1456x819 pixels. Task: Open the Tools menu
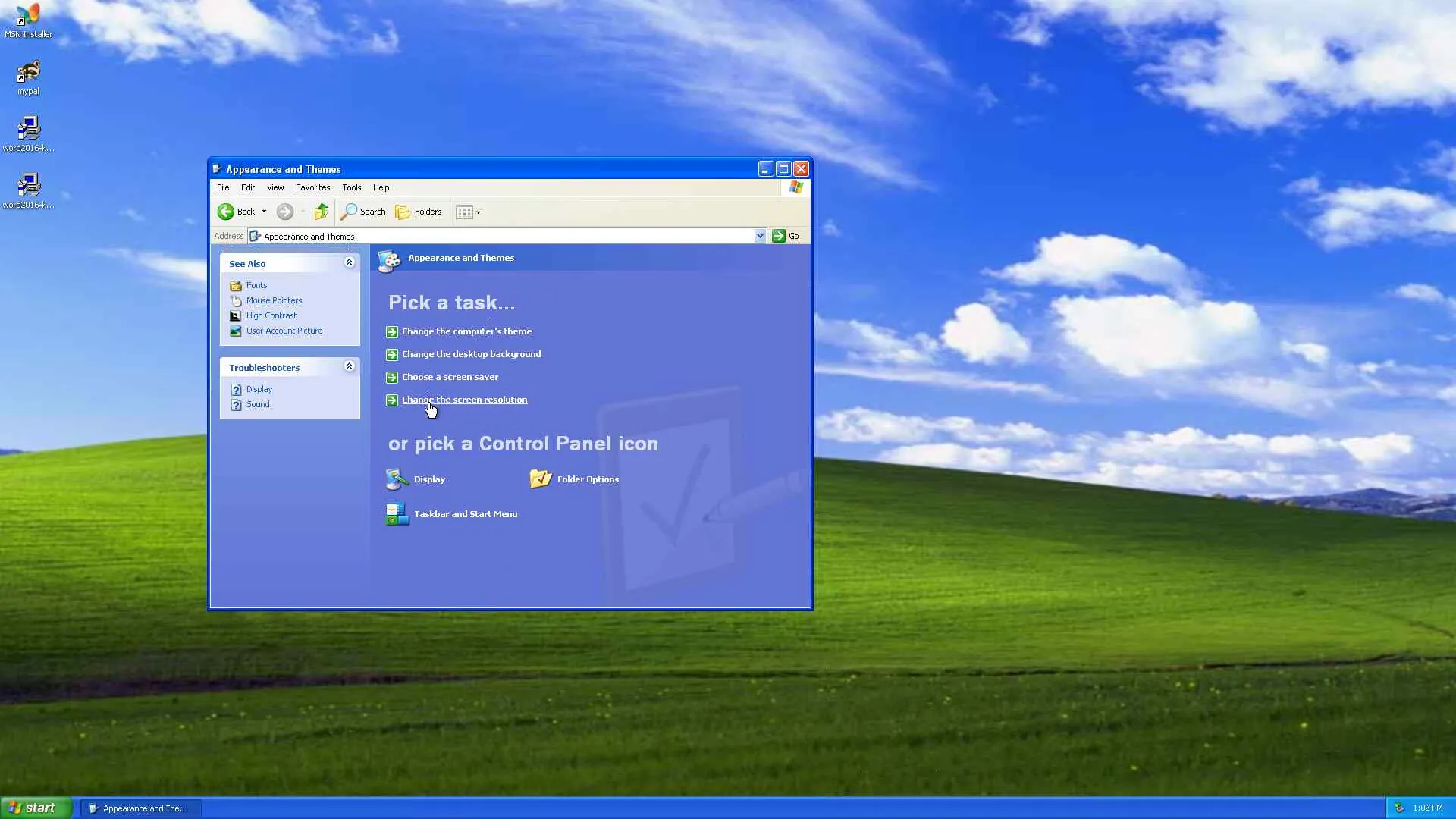tap(351, 187)
